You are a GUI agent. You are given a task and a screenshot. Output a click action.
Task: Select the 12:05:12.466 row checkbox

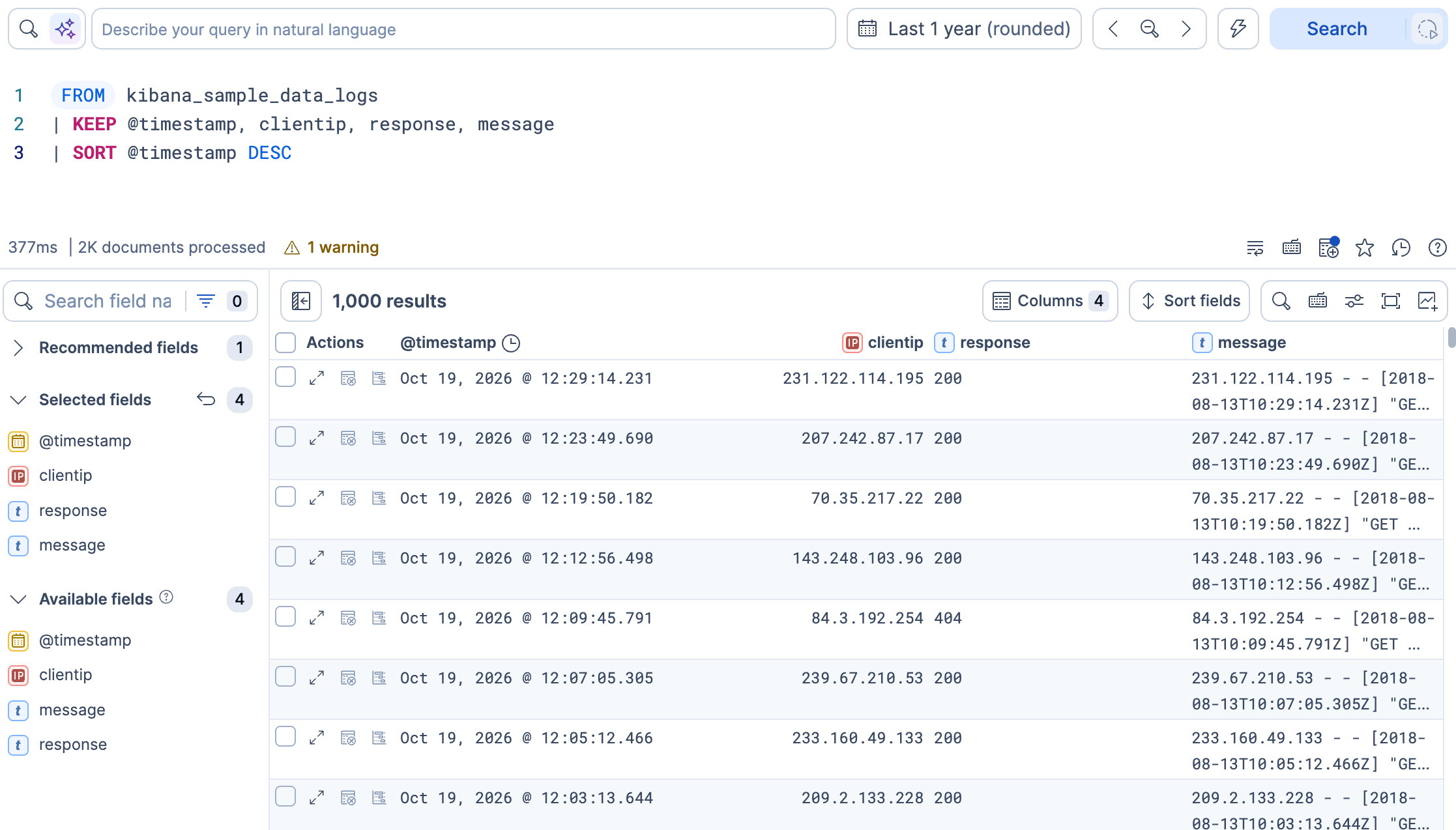point(285,737)
